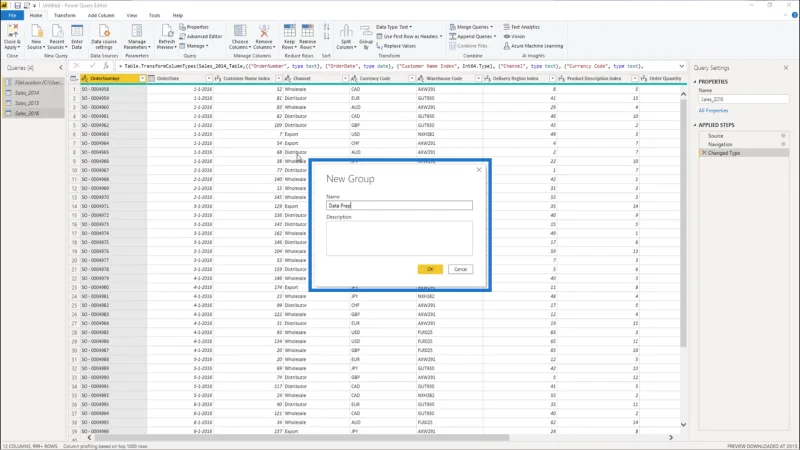The height and width of the screenshot is (450, 800).
Task: Click the Refresh Preview icon
Action: (x=166, y=37)
